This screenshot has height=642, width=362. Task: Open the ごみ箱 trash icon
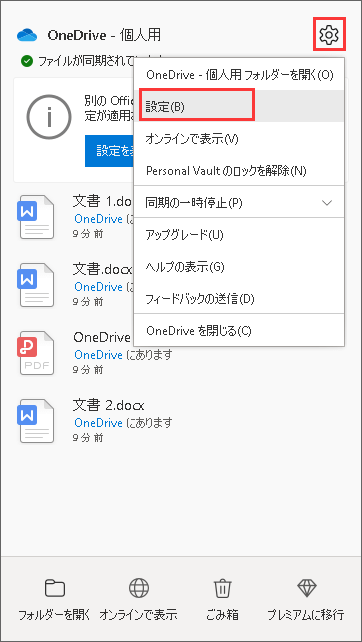[x=223, y=588]
